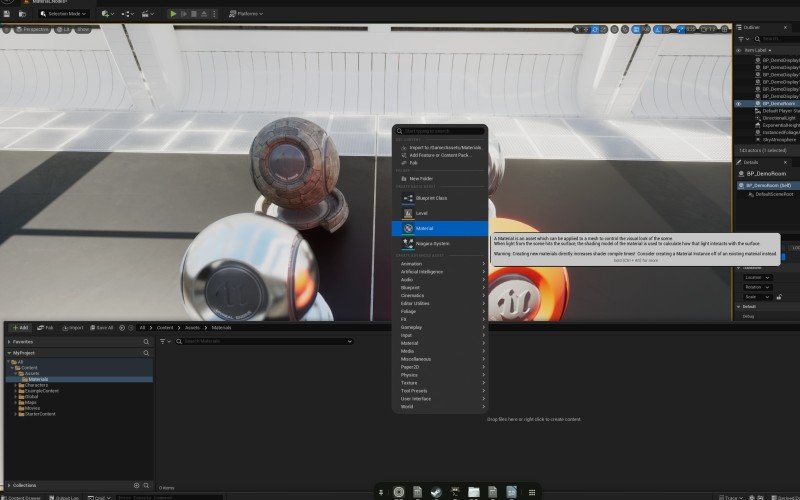Open the play options three-dot menu
800x500 pixels.
pyautogui.click(x=214, y=14)
